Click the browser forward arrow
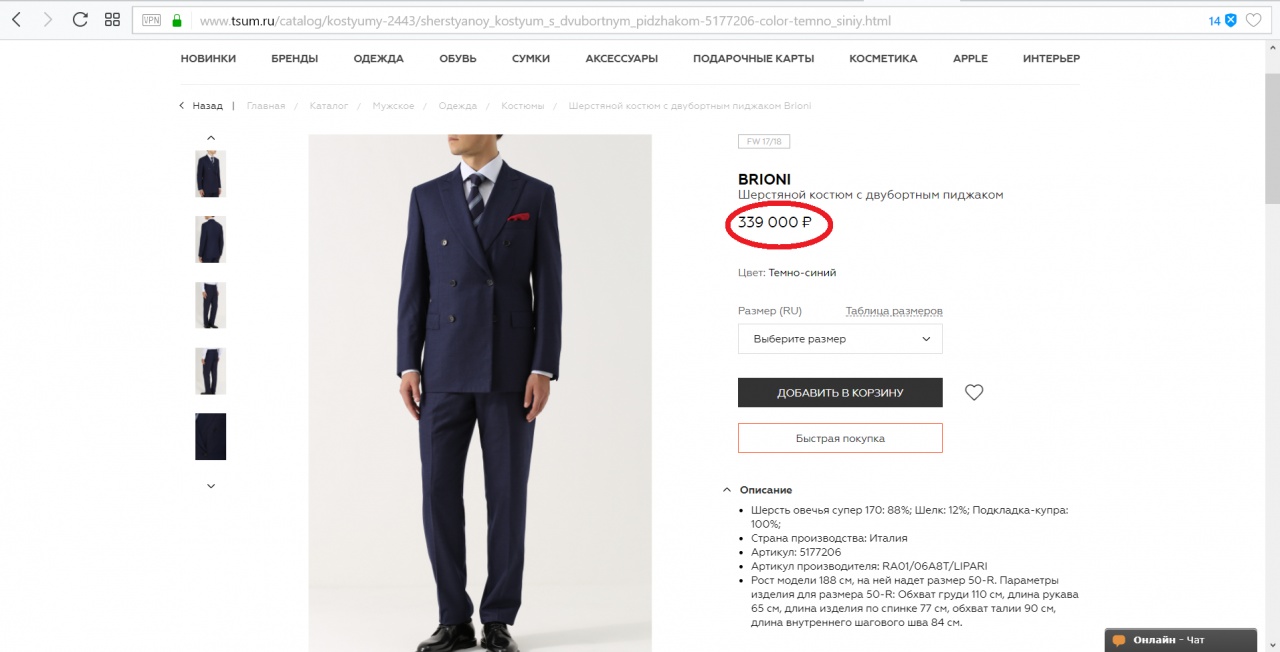Image resolution: width=1280 pixels, height=652 pixels. [47, 20]
